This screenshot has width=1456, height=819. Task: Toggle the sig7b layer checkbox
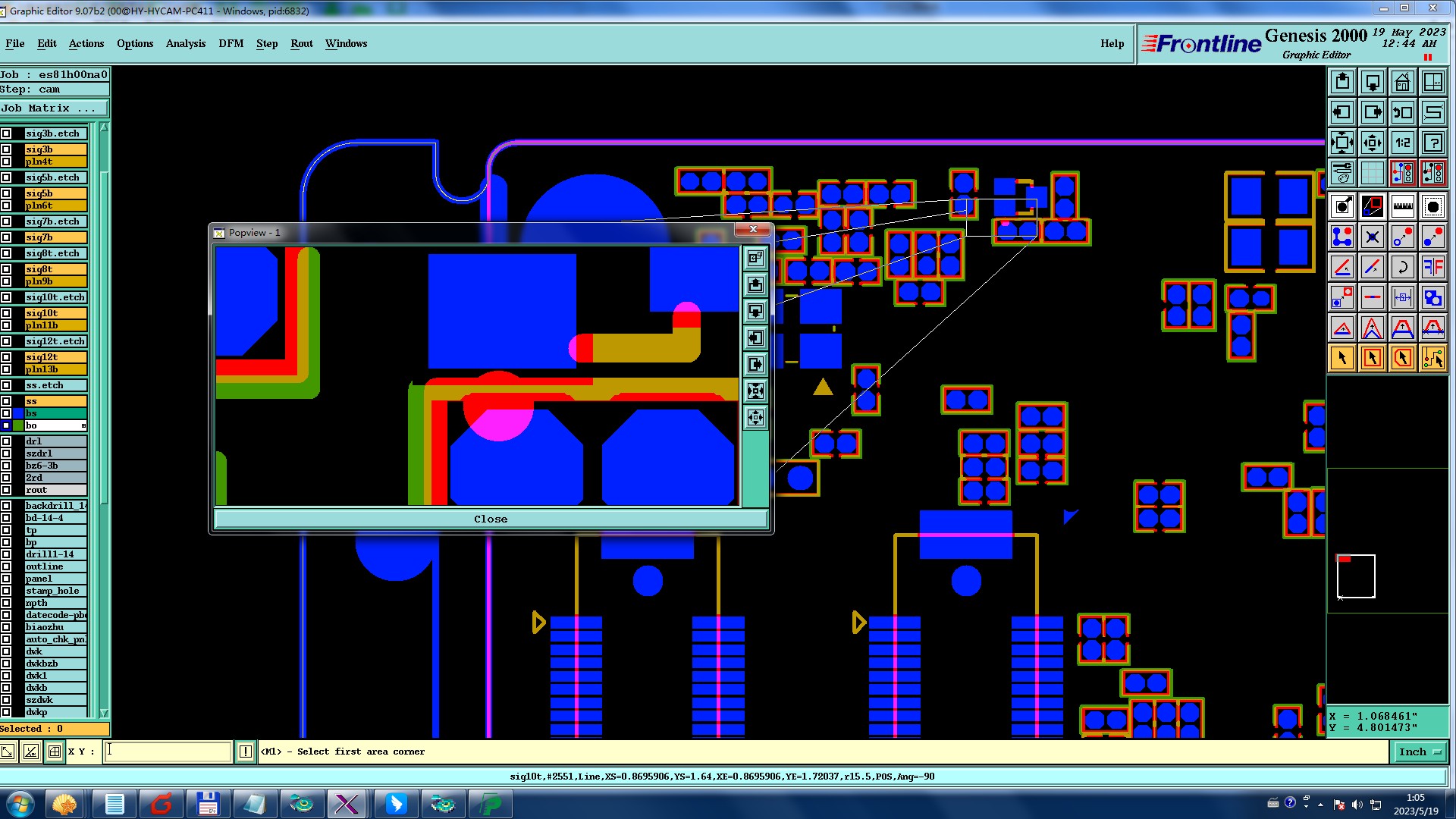coord(7,237)
